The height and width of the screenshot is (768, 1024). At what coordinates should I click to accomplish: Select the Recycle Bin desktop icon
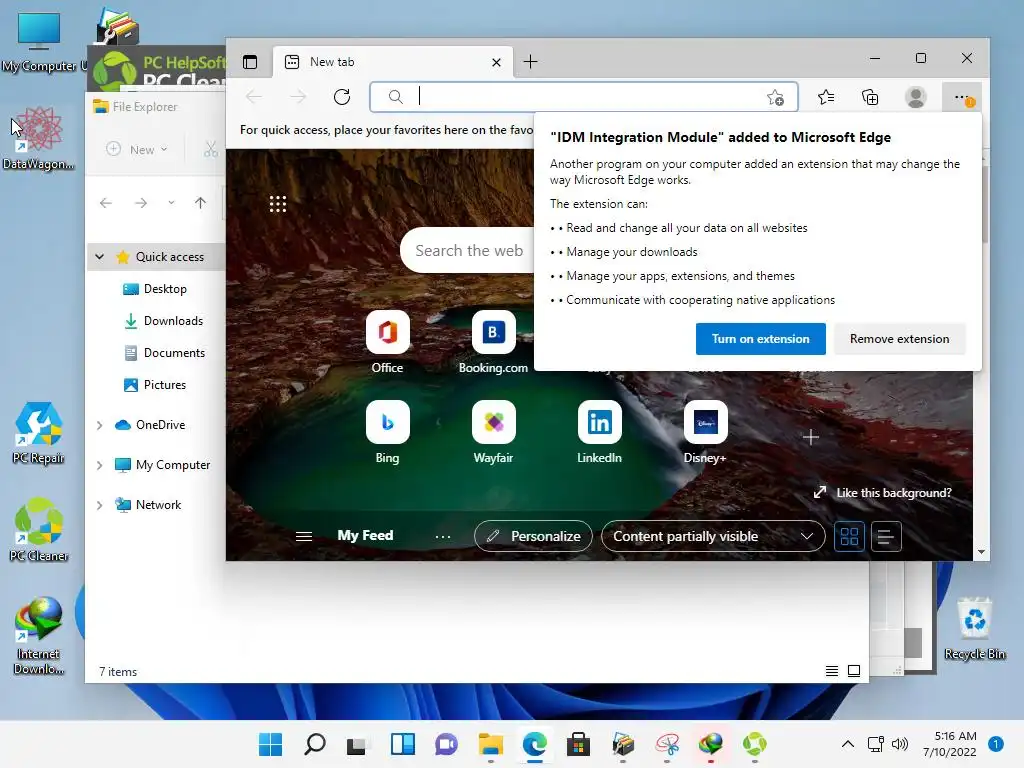(974, 629)
